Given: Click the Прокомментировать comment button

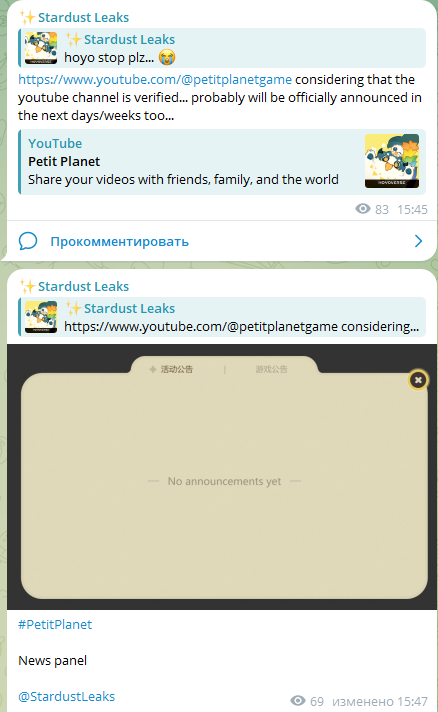Looking at the screenshot, I should coord(119,242).
